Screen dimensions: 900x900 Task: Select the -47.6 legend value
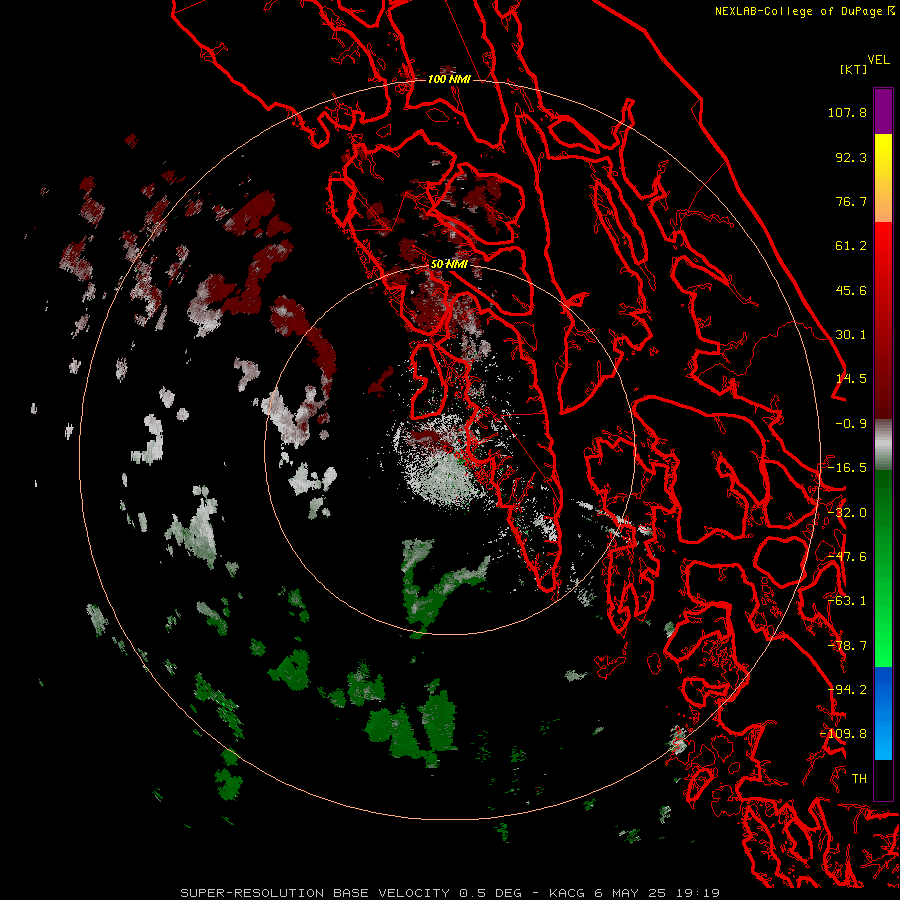[x=847, y=557]
